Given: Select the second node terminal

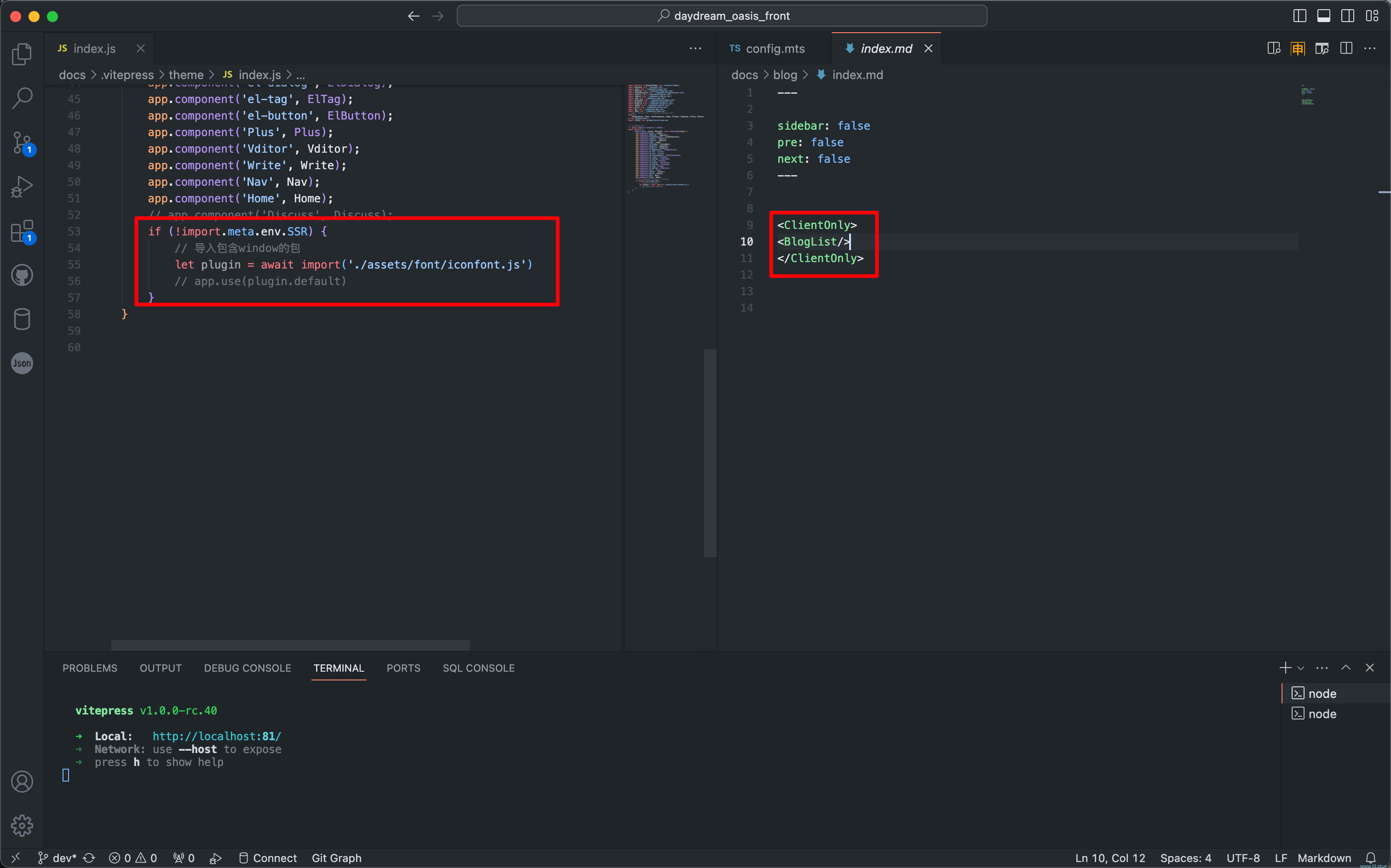Looking at the screenshot, I should 1336,714.
